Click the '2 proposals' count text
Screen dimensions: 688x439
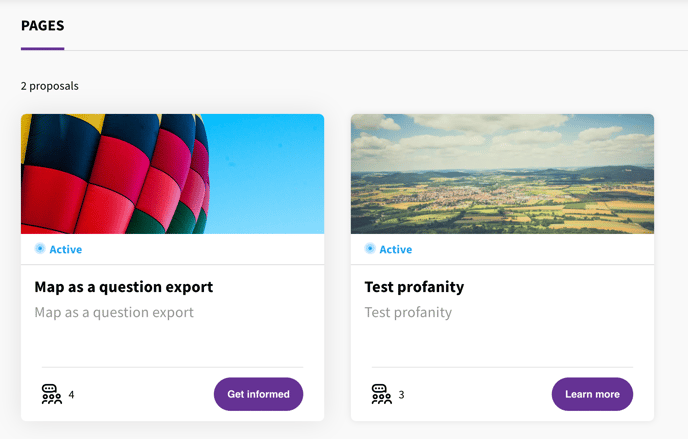pyautogui.click(x=50, y=86)
